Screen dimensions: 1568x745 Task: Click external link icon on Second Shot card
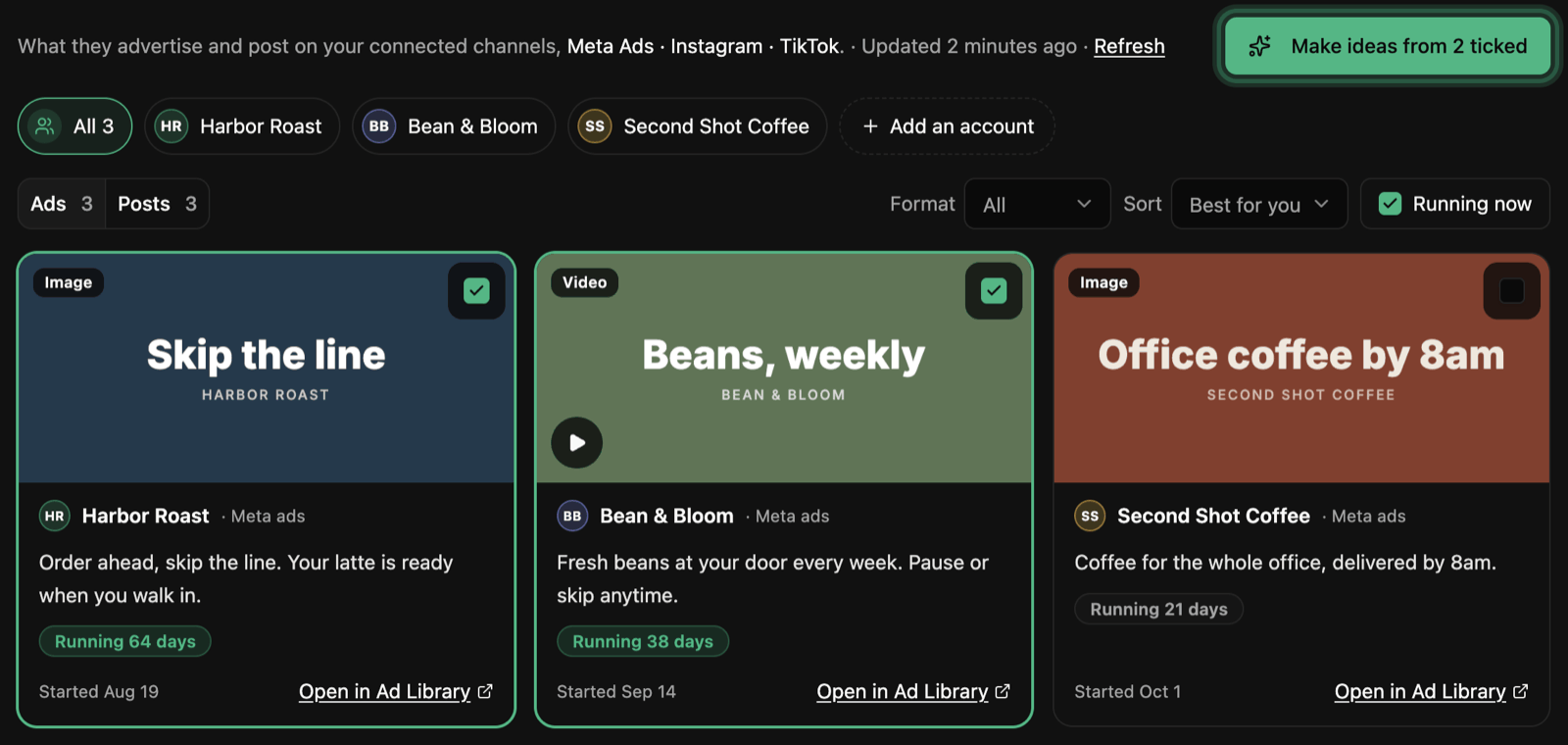tap(1521, 691)
